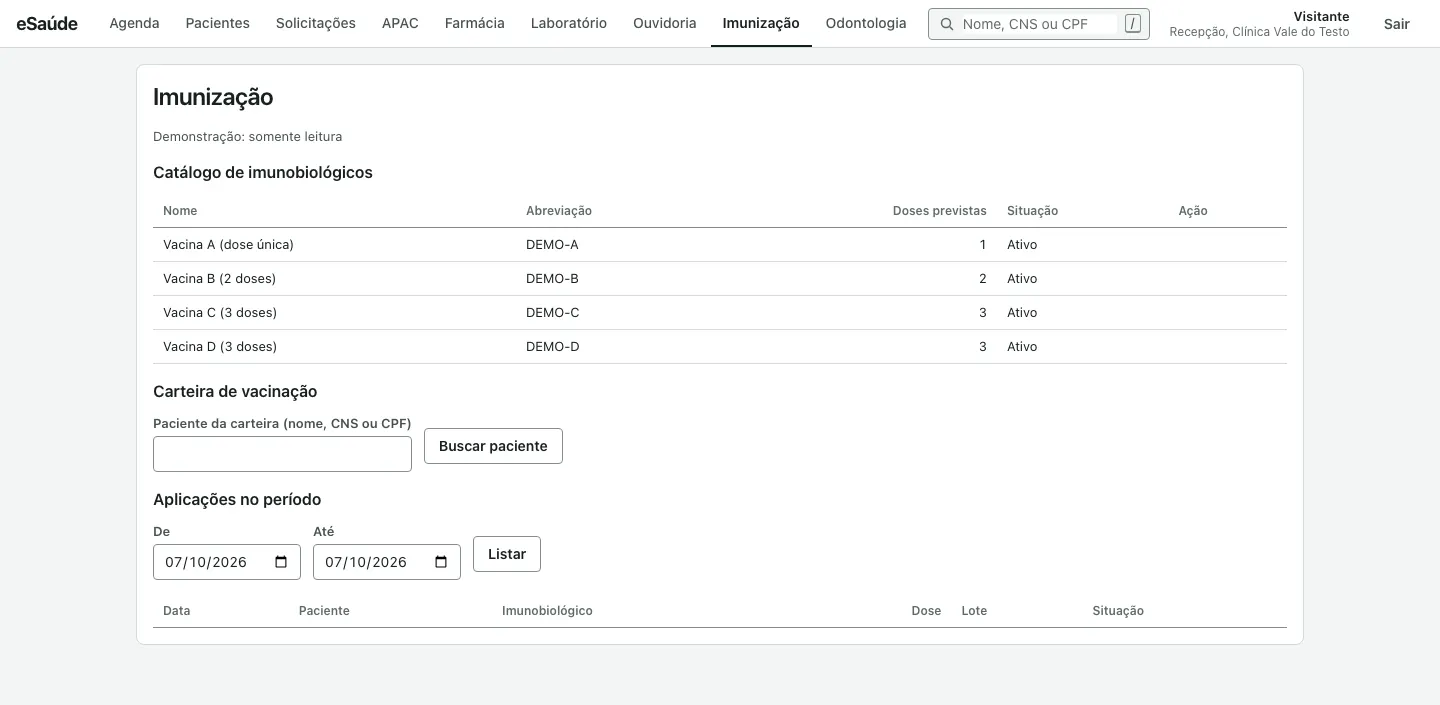Click the slash shortcut key badge
The width and height of the screenshot is (1440, 705).
[1132, 24]
